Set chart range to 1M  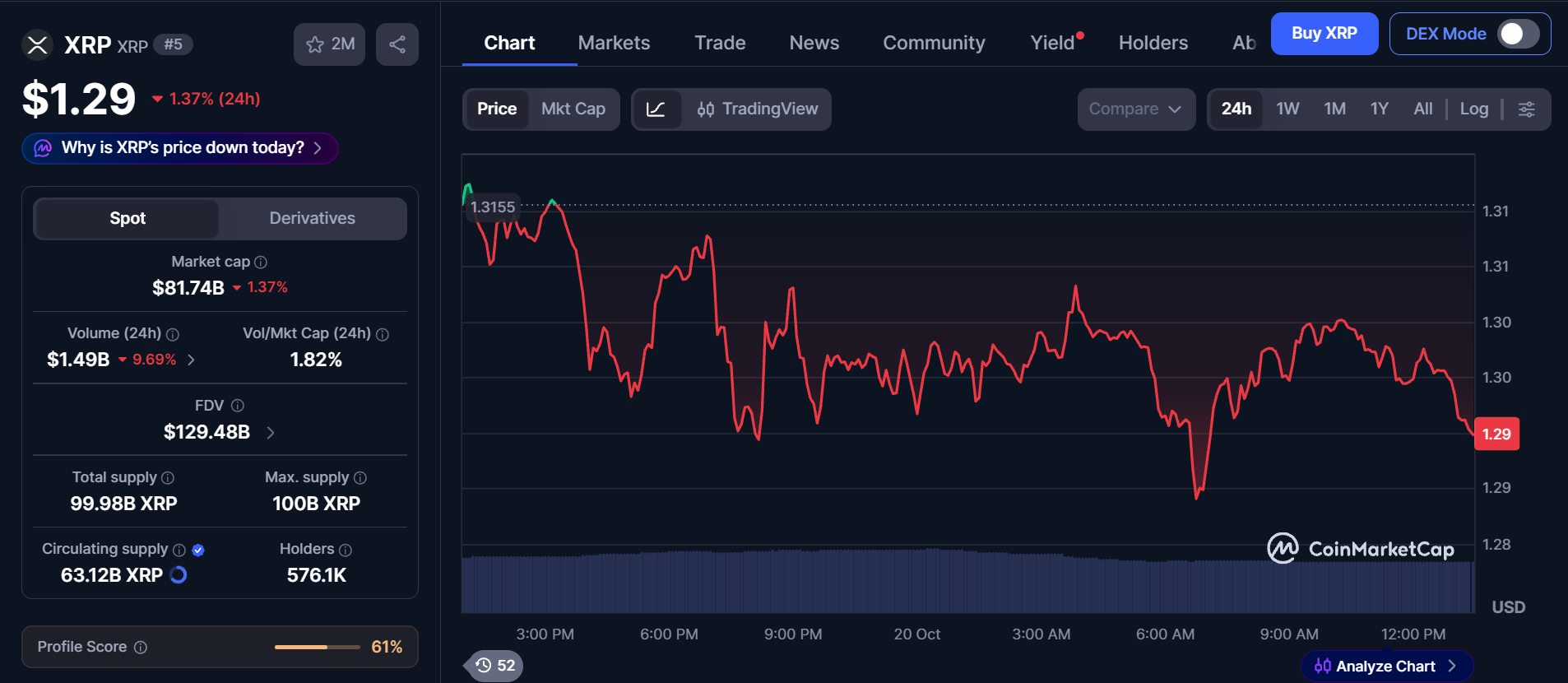point(1334,109)
